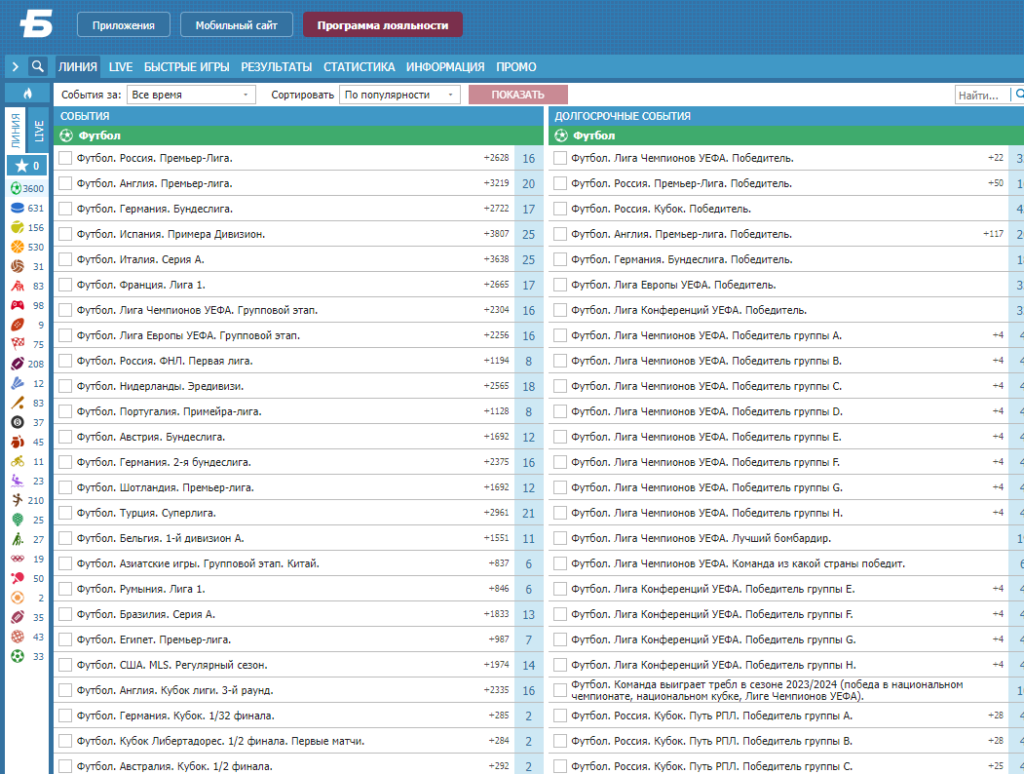Click the Приложения button
Viewport: 1024px width, 774px height.
(x=123, y=25)
